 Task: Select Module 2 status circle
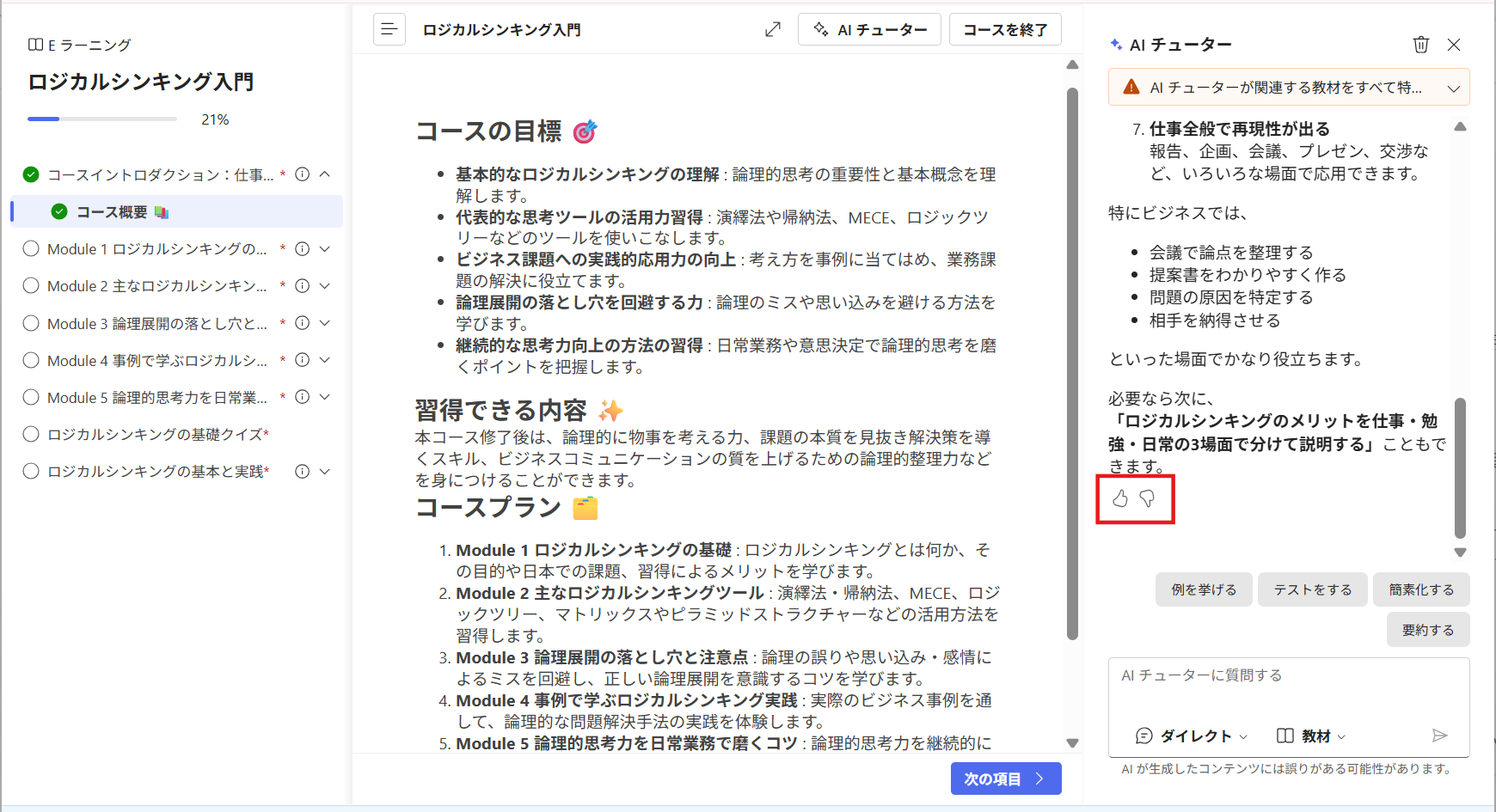coord(31,285)
